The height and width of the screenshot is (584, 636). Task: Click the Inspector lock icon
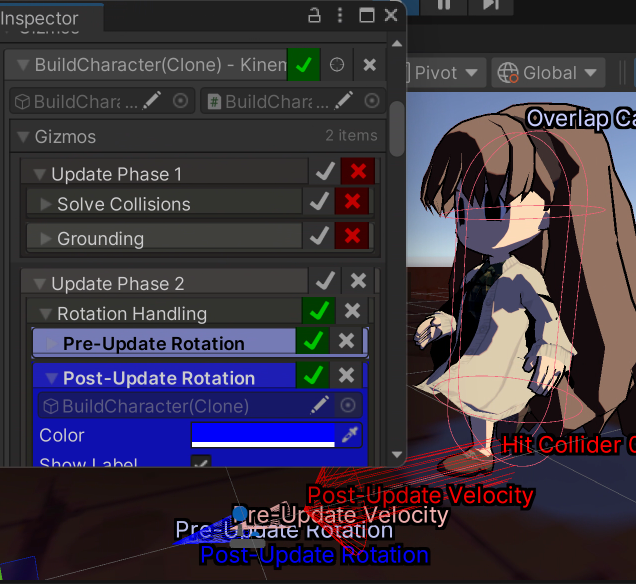pos(314,15)
